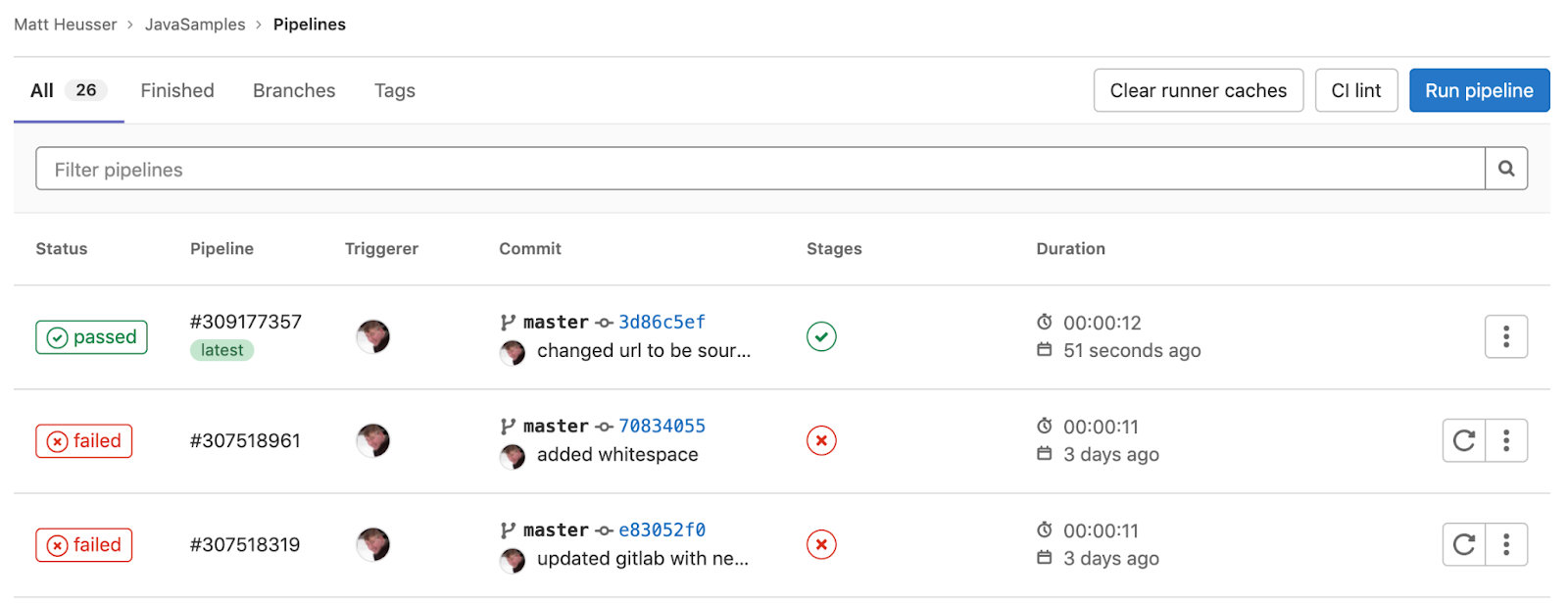This screenshot has width=1568, height=606.
Task: Open commit e83052f0 link
Action: [661, 530]
